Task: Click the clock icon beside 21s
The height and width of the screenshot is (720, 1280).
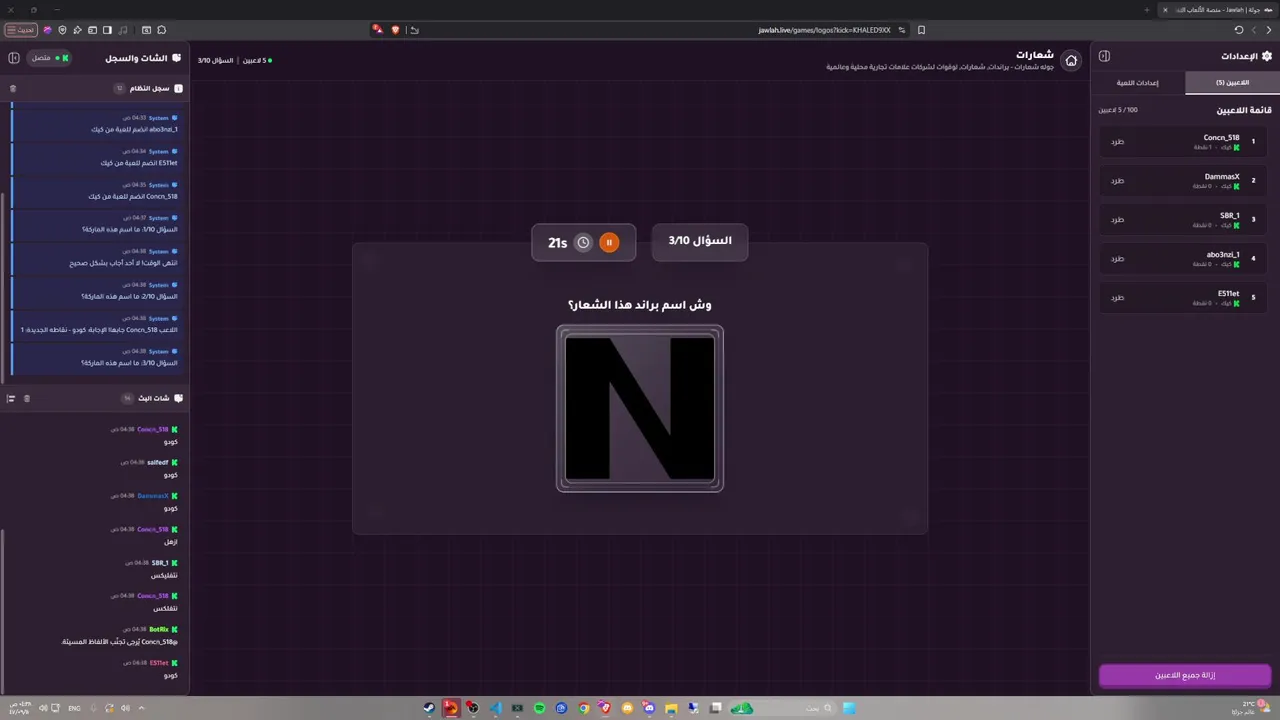Action: 583,242
